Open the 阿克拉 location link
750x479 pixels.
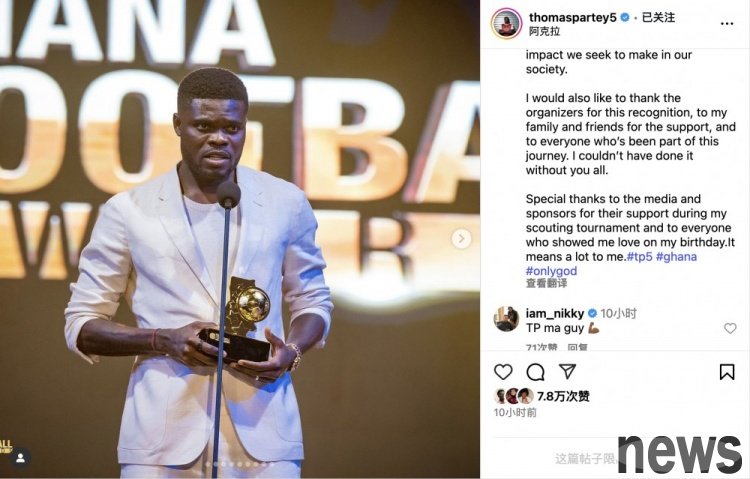click(544, 32)
